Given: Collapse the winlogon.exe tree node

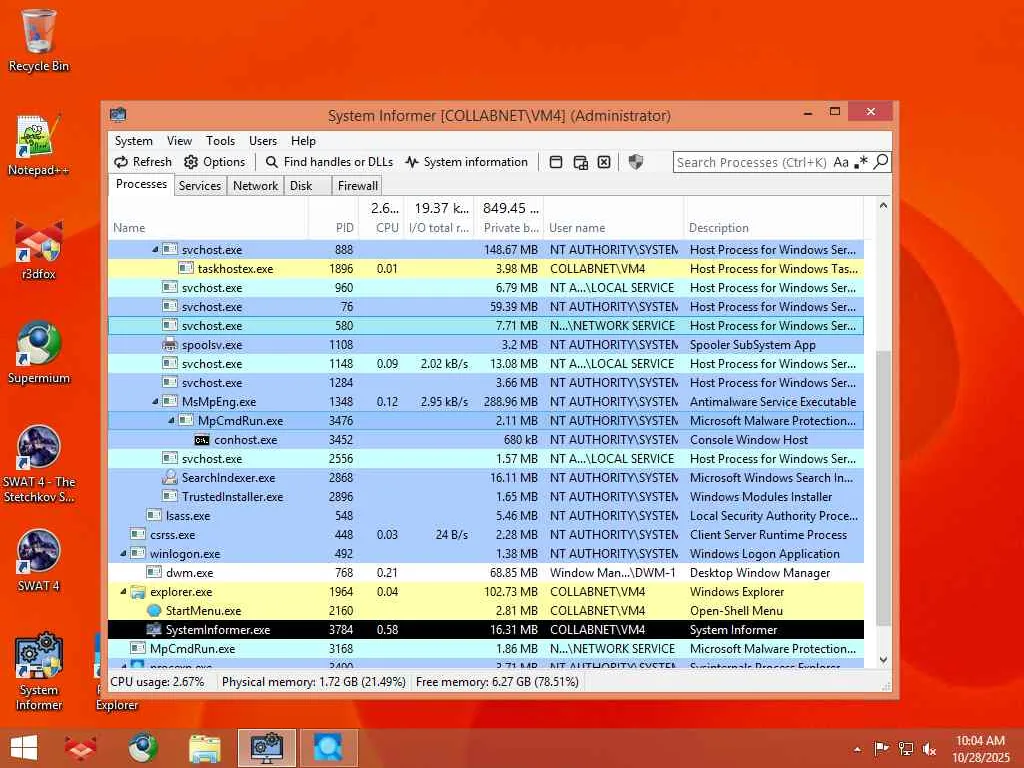Looking at the screenshot, I should 123,554.
